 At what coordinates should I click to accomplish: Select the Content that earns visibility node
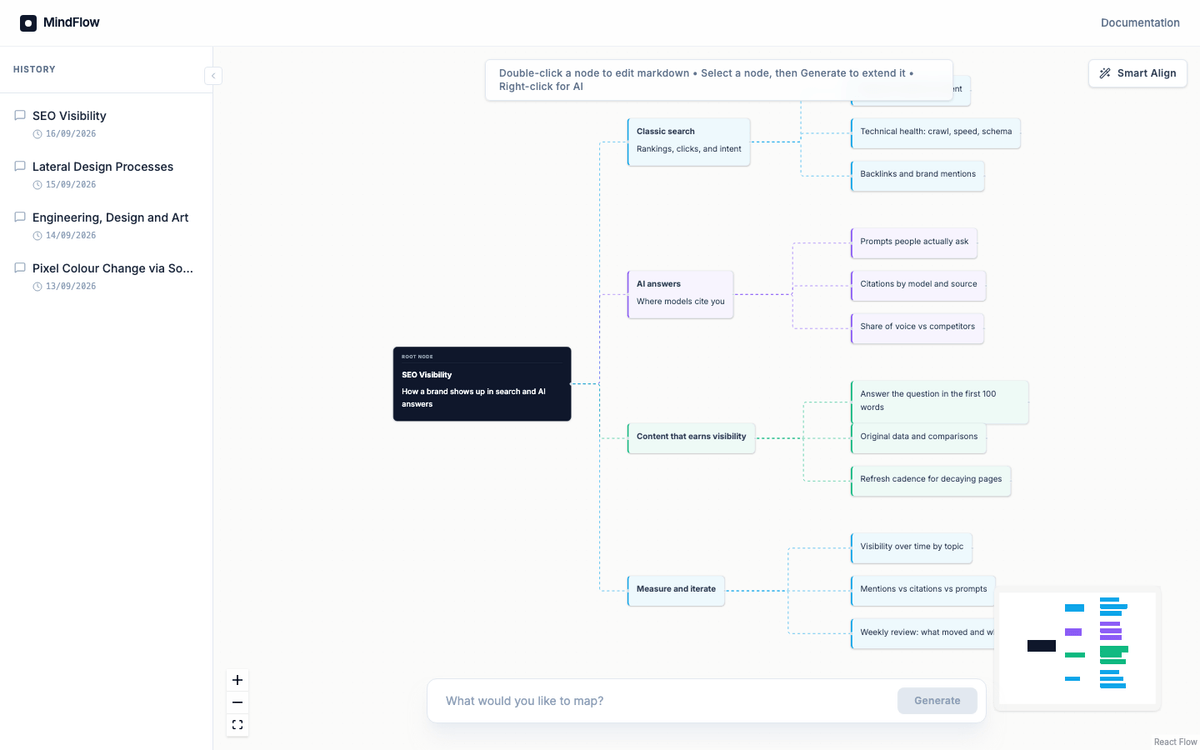pyautogui.click(x=691, y=438)
